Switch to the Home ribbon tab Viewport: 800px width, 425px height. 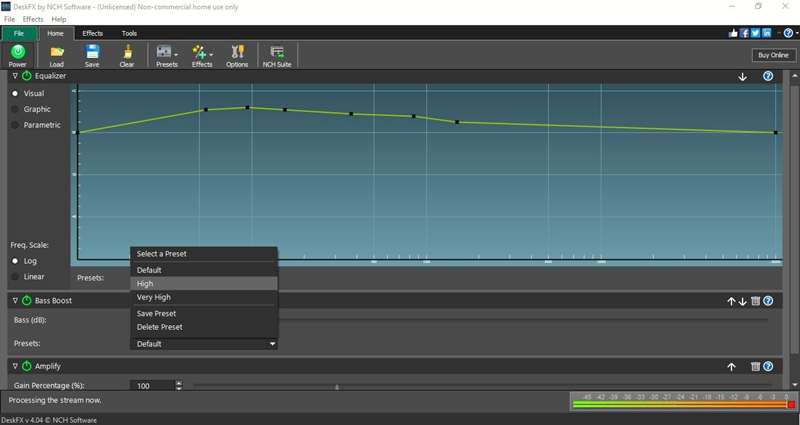(55, 33)
